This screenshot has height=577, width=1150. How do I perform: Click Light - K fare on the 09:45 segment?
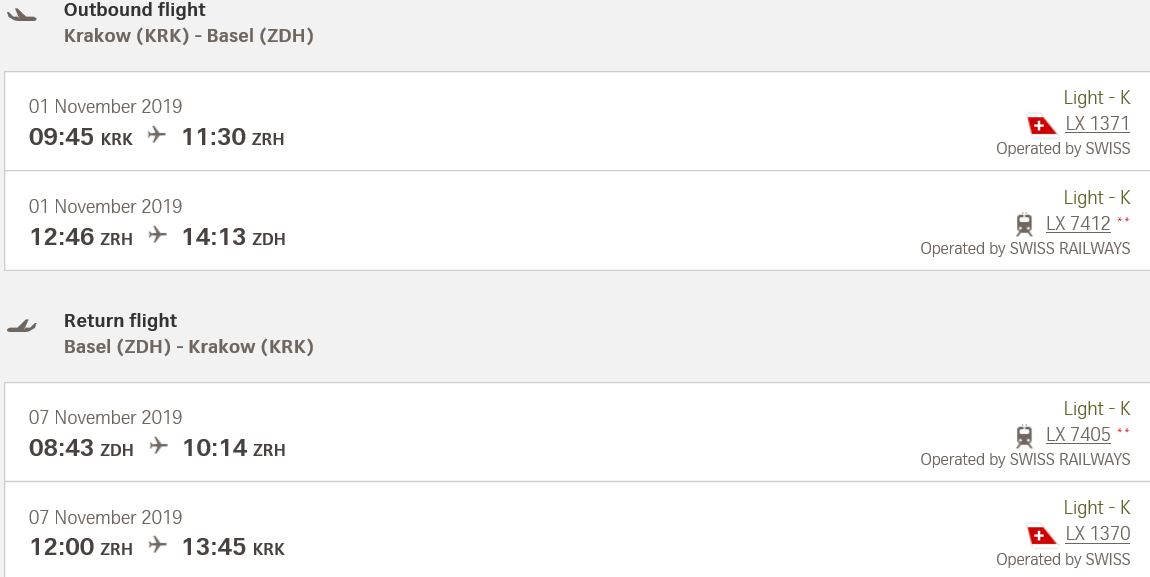point(1097,98)
